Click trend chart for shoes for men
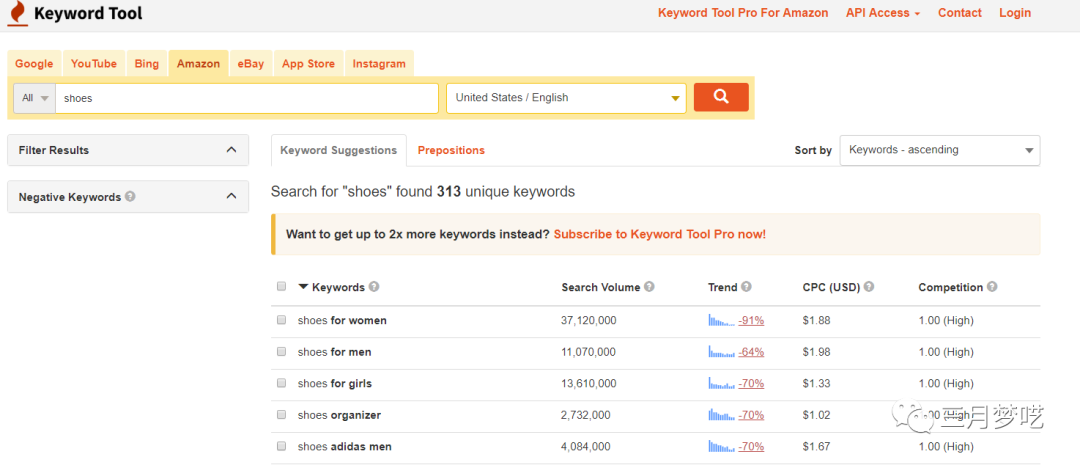Image resolution: width=1080 pixels, height=465 pixels. [x=721, y=352]
